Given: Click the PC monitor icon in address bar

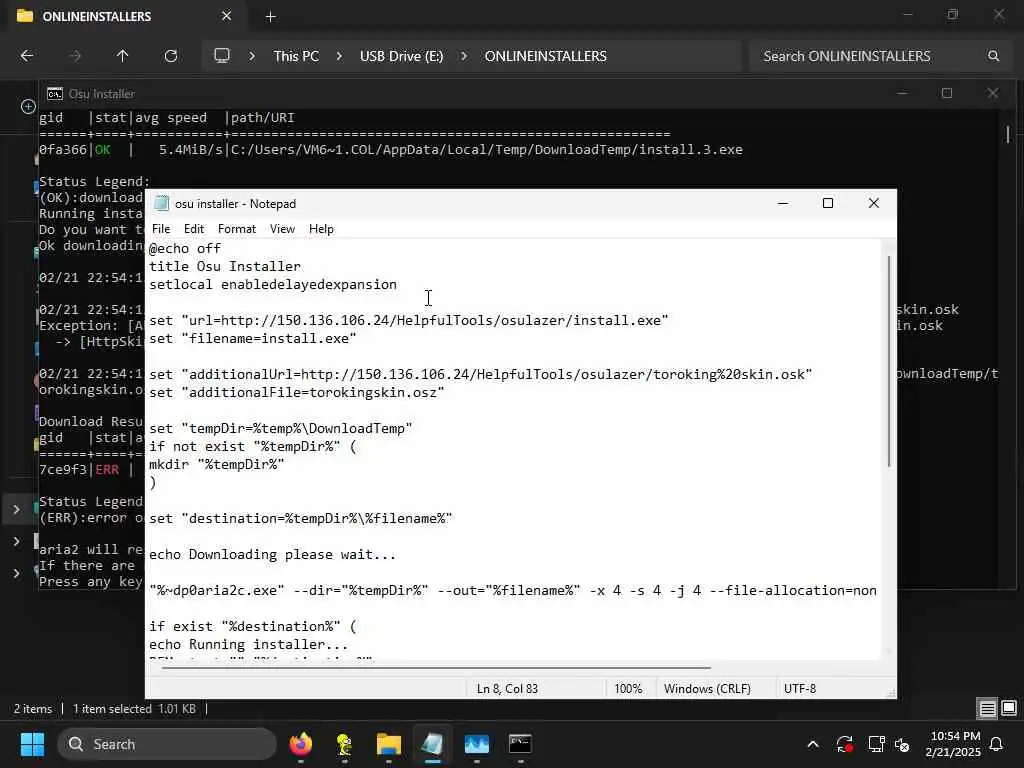Looking at the screenshot, I should coord(222,56).
